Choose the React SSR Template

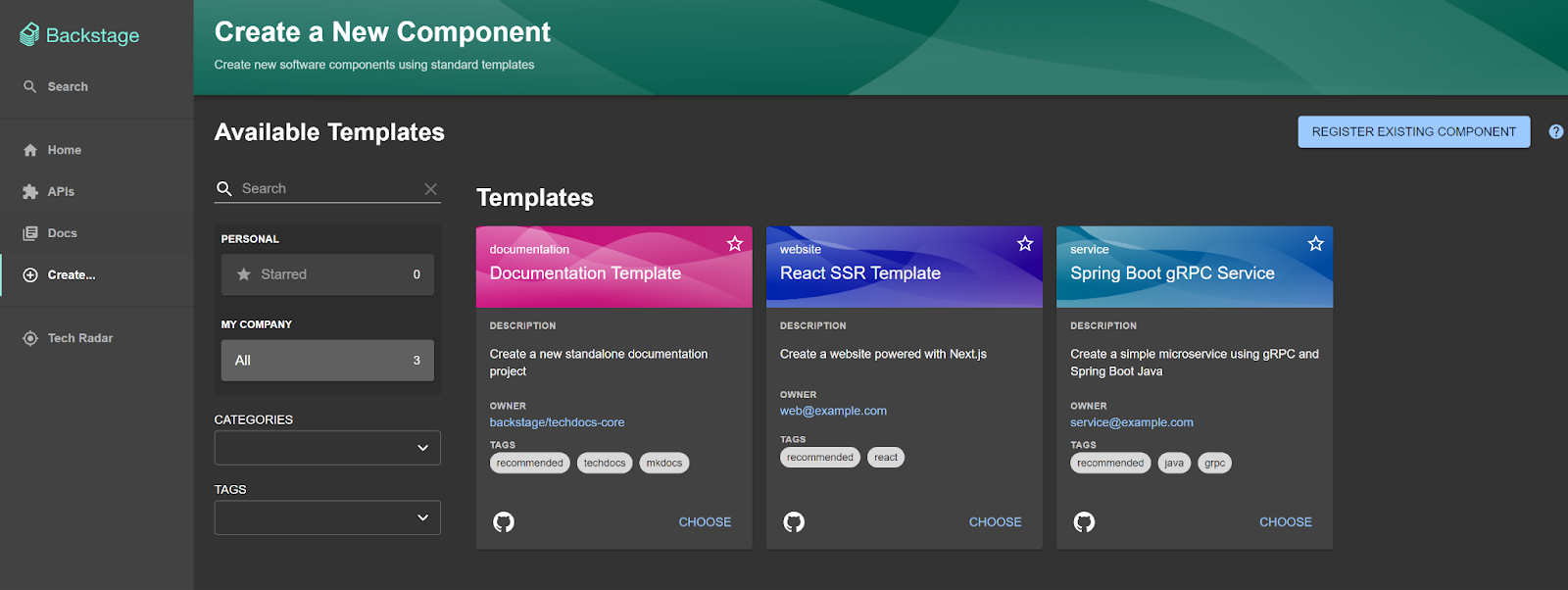tap(995, 522)
